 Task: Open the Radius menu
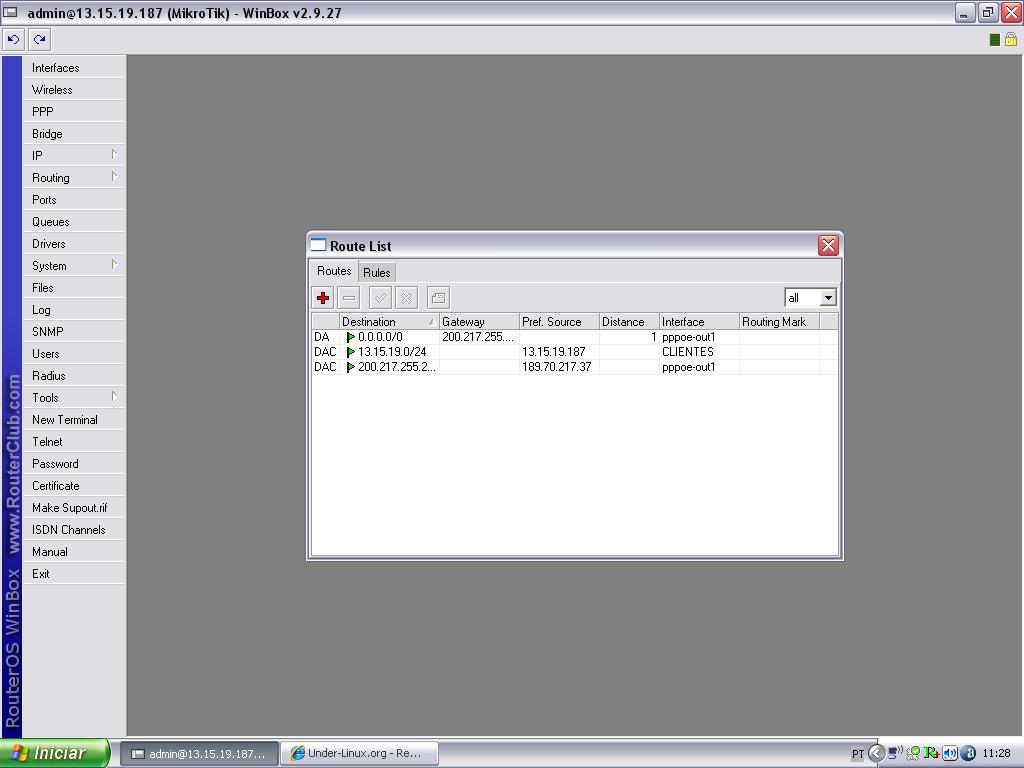pyautogui.click(x=73, y=376)
